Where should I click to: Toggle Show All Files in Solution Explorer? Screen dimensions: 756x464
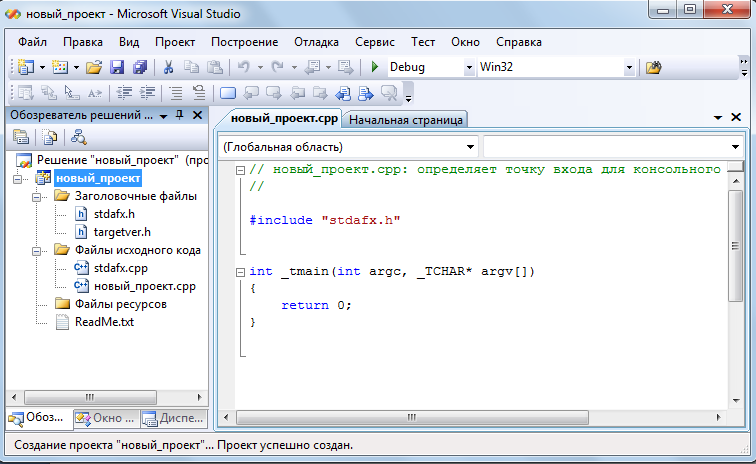pyautogui.click(x=49, y=138)
